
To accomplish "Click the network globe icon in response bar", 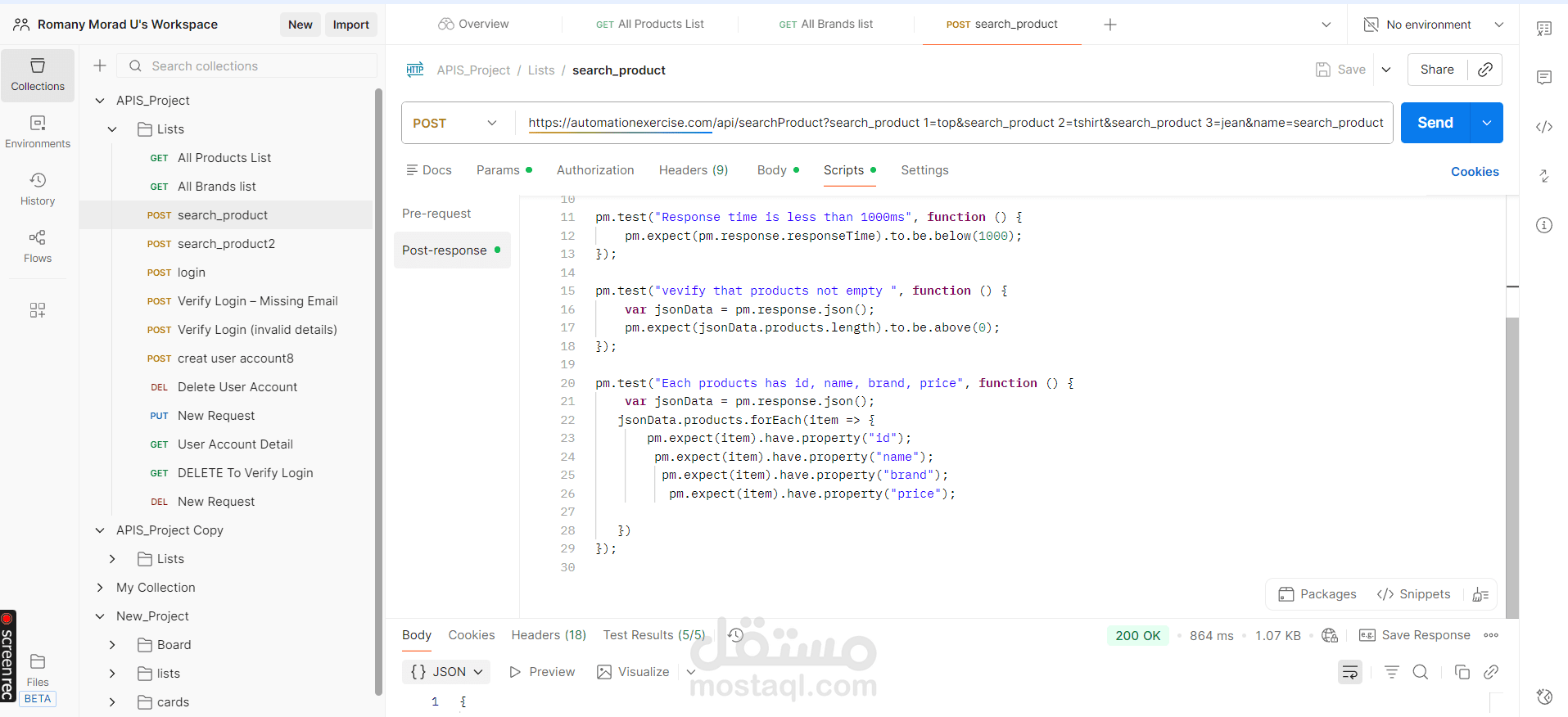I will pos(1330,635).
